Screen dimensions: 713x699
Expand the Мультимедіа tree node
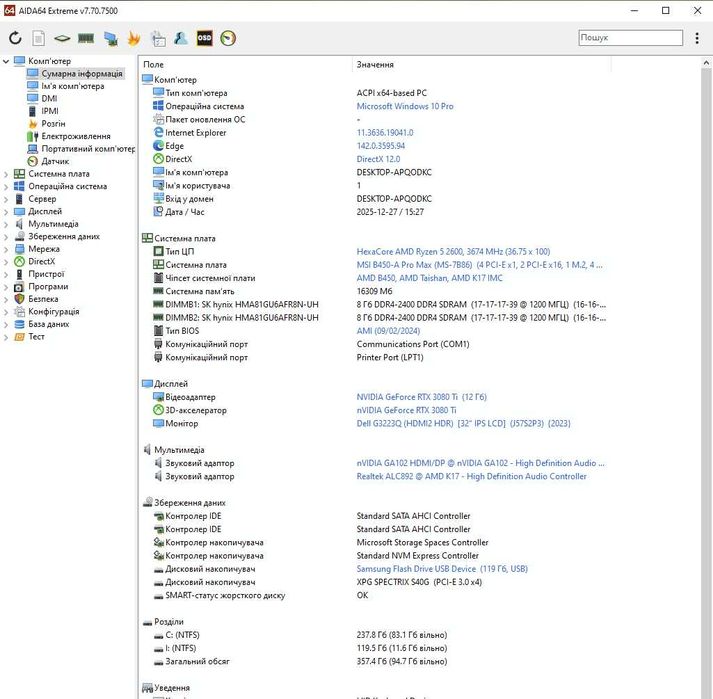click(x=7, y=224)
